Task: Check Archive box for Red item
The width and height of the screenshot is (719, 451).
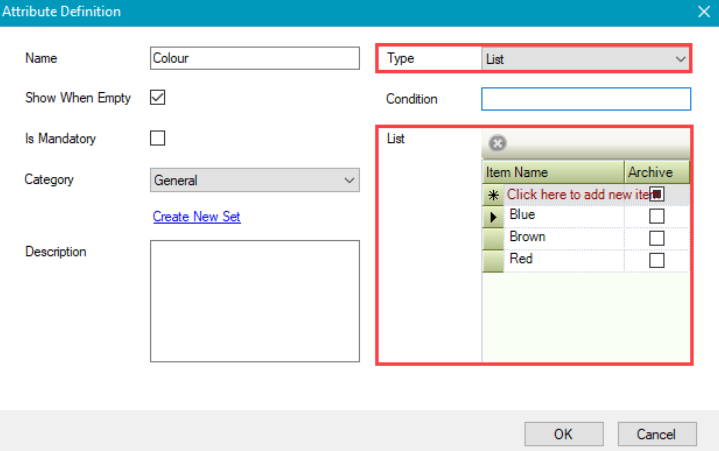Action: coord(657,260)
